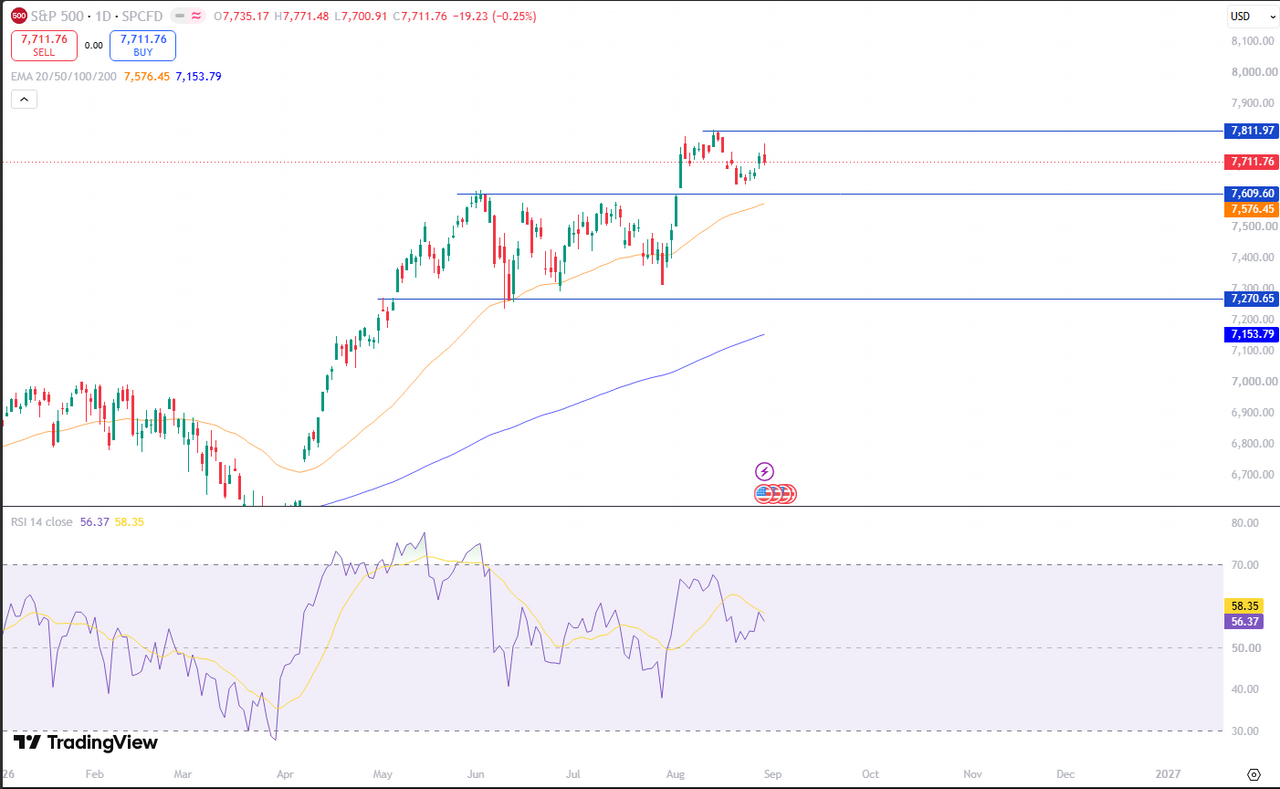Click the 40.00 RSI axis label
The image size is (1280, 789).
[x=1245, y=690]
